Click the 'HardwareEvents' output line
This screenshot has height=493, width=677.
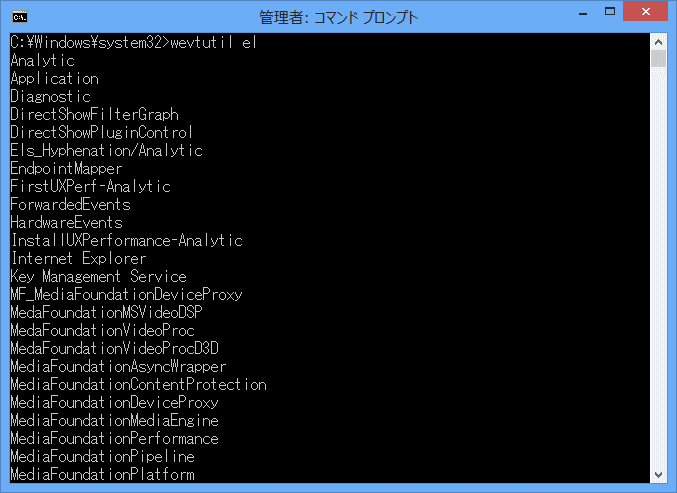[66, 222]
